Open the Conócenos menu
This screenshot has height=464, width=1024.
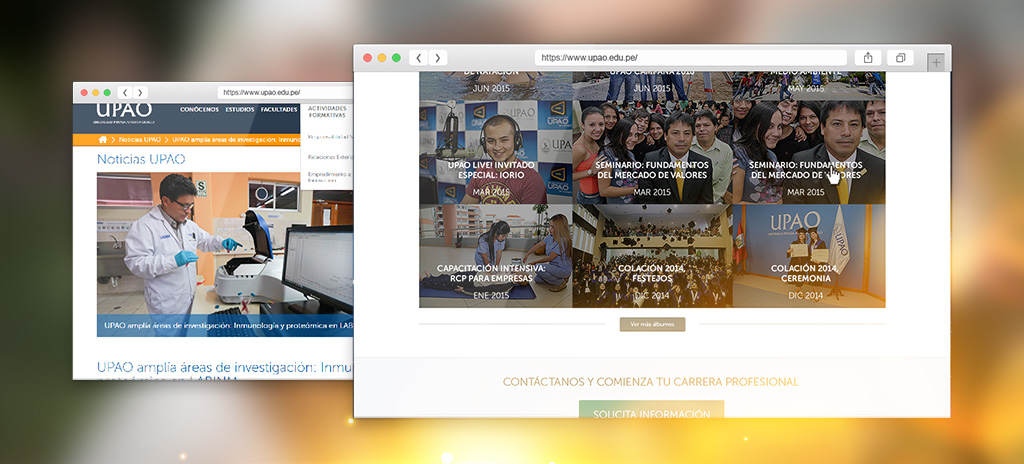click(199, 109)
